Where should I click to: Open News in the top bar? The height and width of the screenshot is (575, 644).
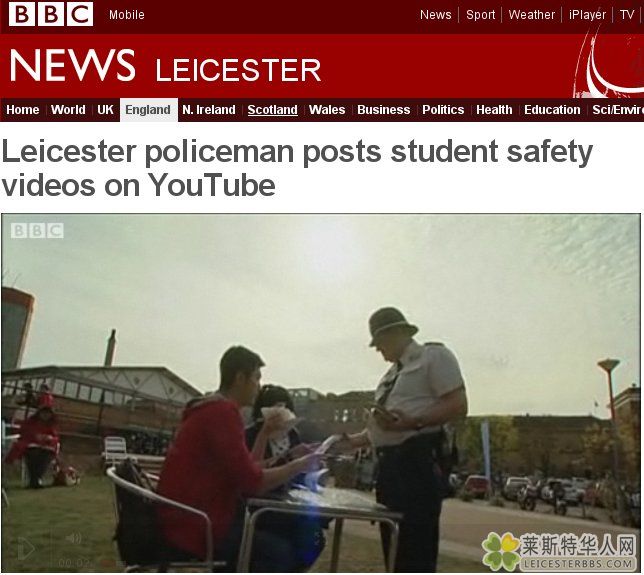435,15
